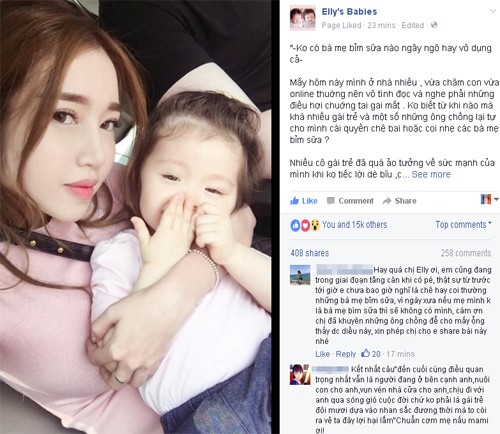
Task: Click Reply under the first comment
Action: click(346, 354)
